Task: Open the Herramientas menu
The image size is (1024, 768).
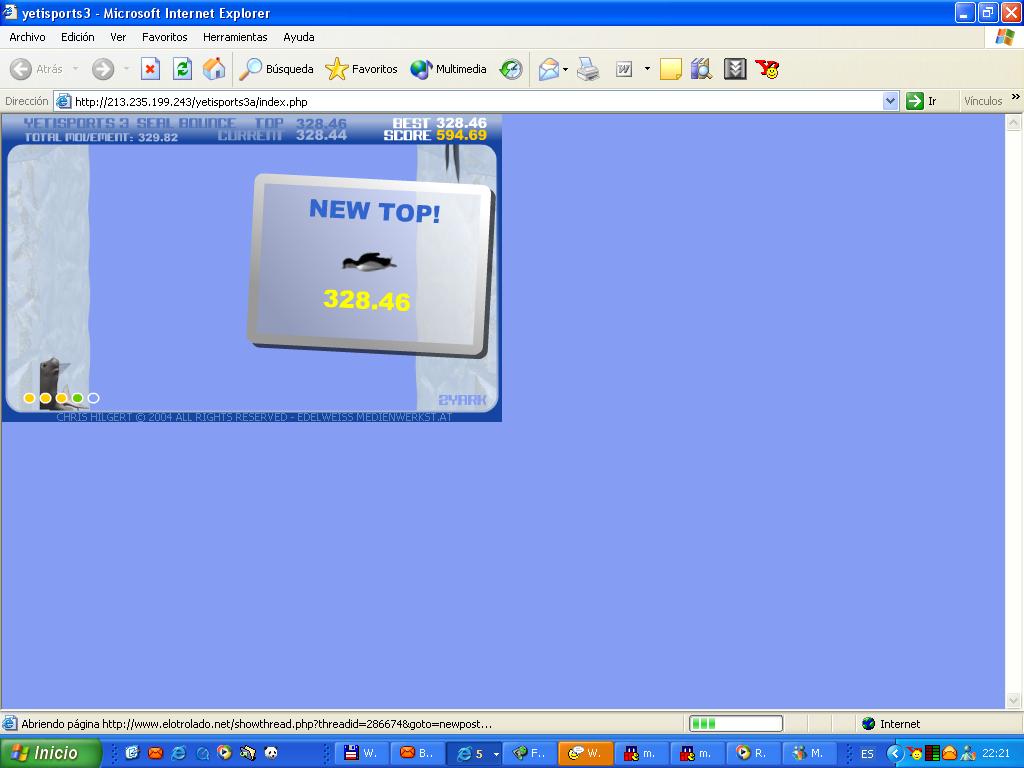Action: point(235,37)
